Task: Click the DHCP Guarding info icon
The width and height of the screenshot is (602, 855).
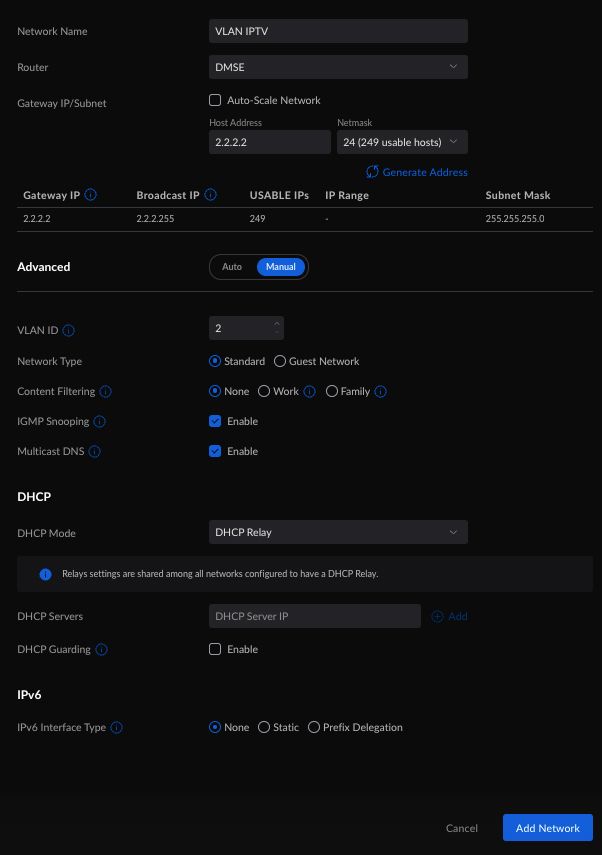Action: click(102, 650)
